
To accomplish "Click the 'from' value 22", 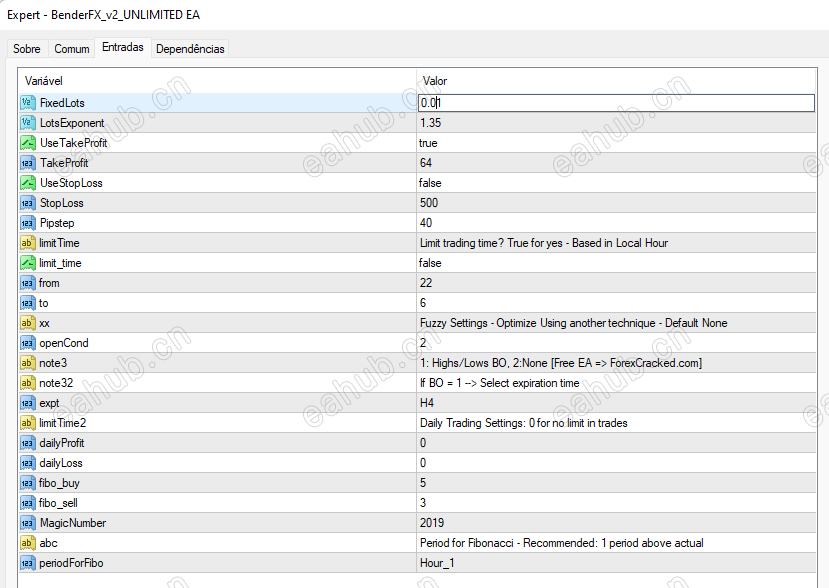I will tap(426, 283).
